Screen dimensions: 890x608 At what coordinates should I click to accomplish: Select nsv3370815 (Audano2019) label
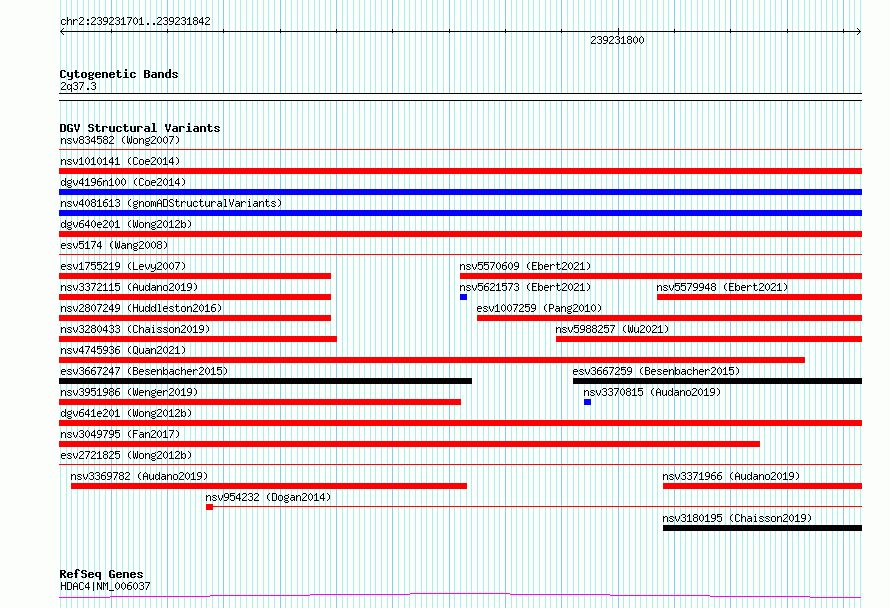[652, 392]
